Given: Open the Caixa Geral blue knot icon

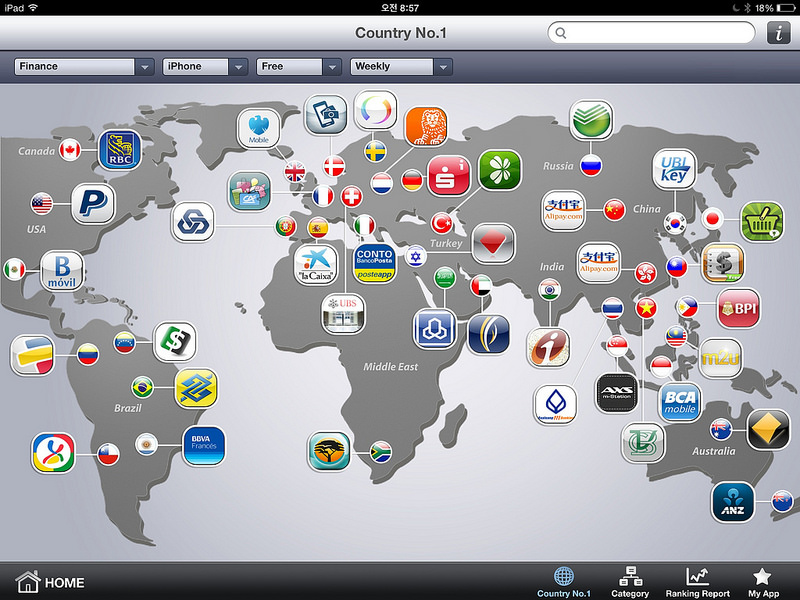Looking at the screenshot, I should [x=193, y=222].
